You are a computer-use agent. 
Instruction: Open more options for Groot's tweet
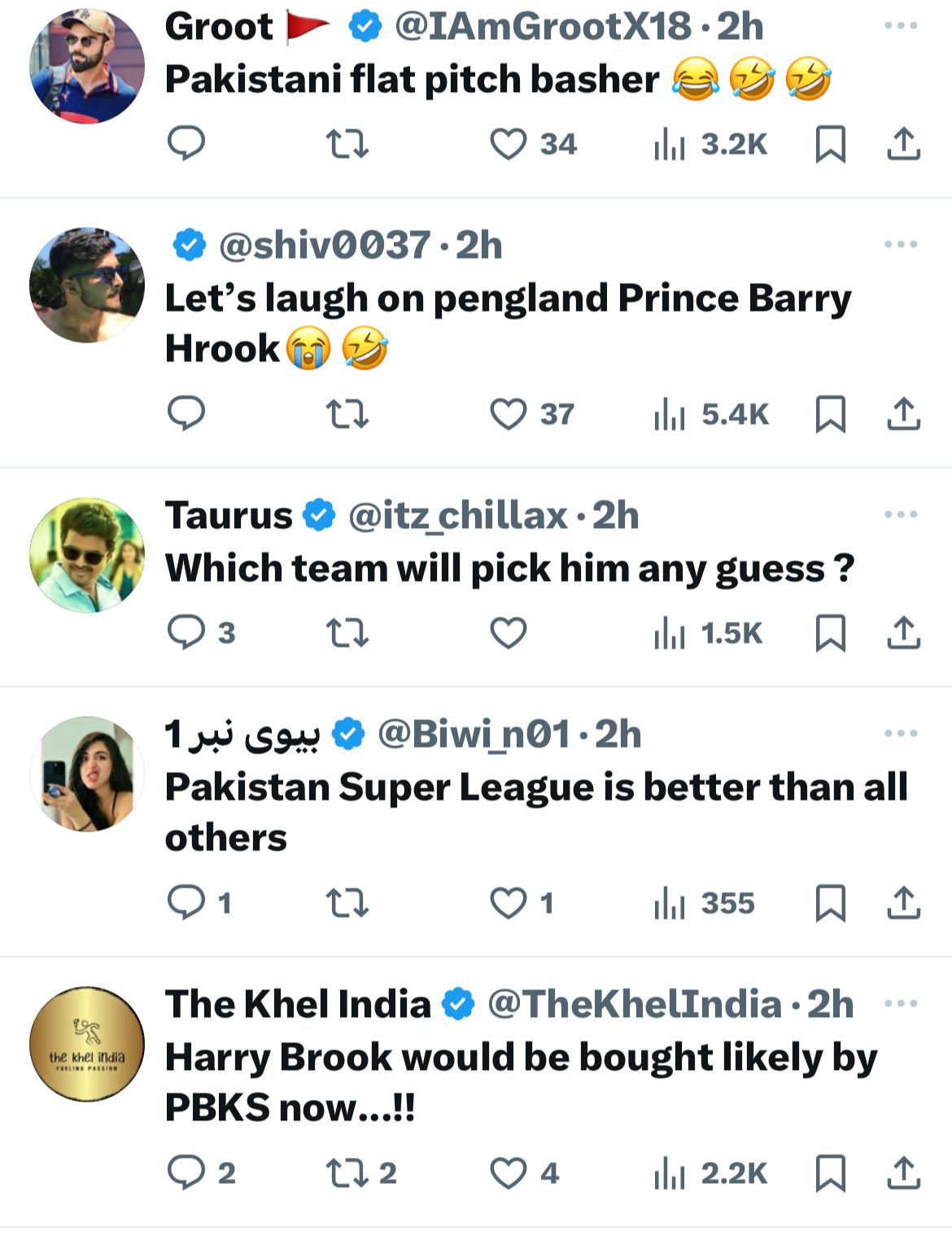pyautogui.click(x=901, y=26)
